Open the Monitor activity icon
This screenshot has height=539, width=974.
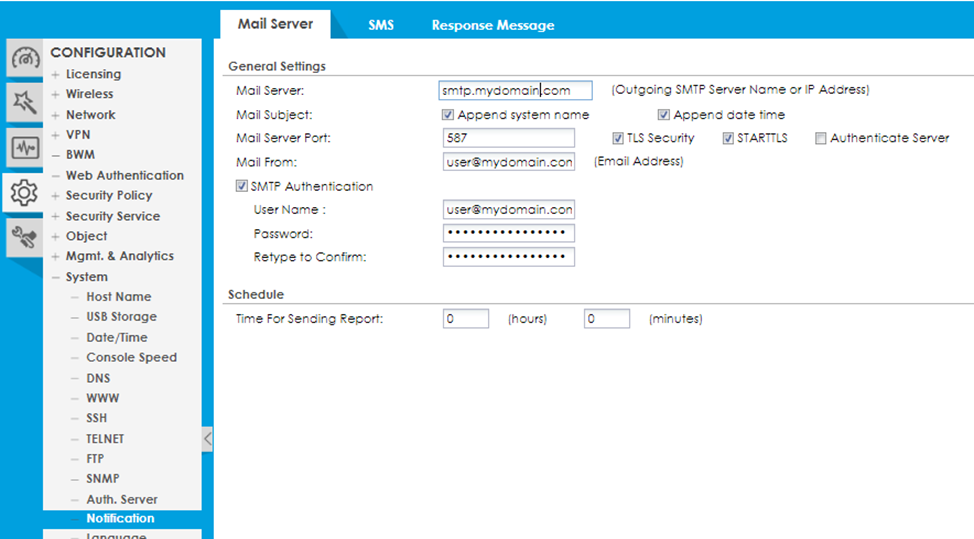pyautogui.click(x=25, y=148)
